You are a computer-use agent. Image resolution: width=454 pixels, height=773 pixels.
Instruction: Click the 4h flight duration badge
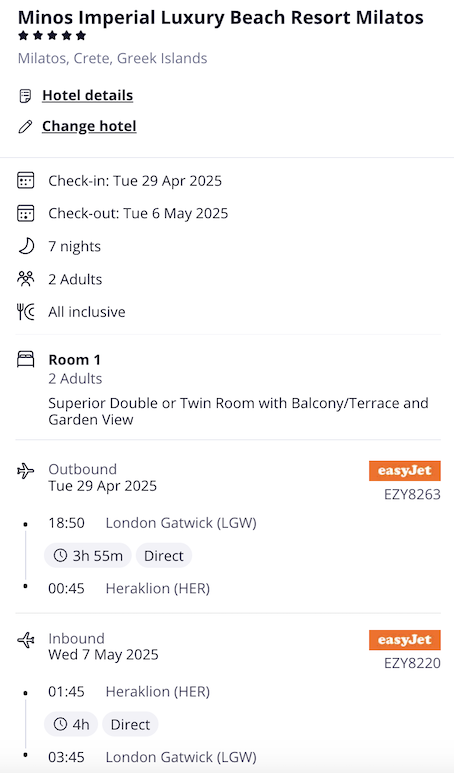pyautogui.click(x=71, y=724)
